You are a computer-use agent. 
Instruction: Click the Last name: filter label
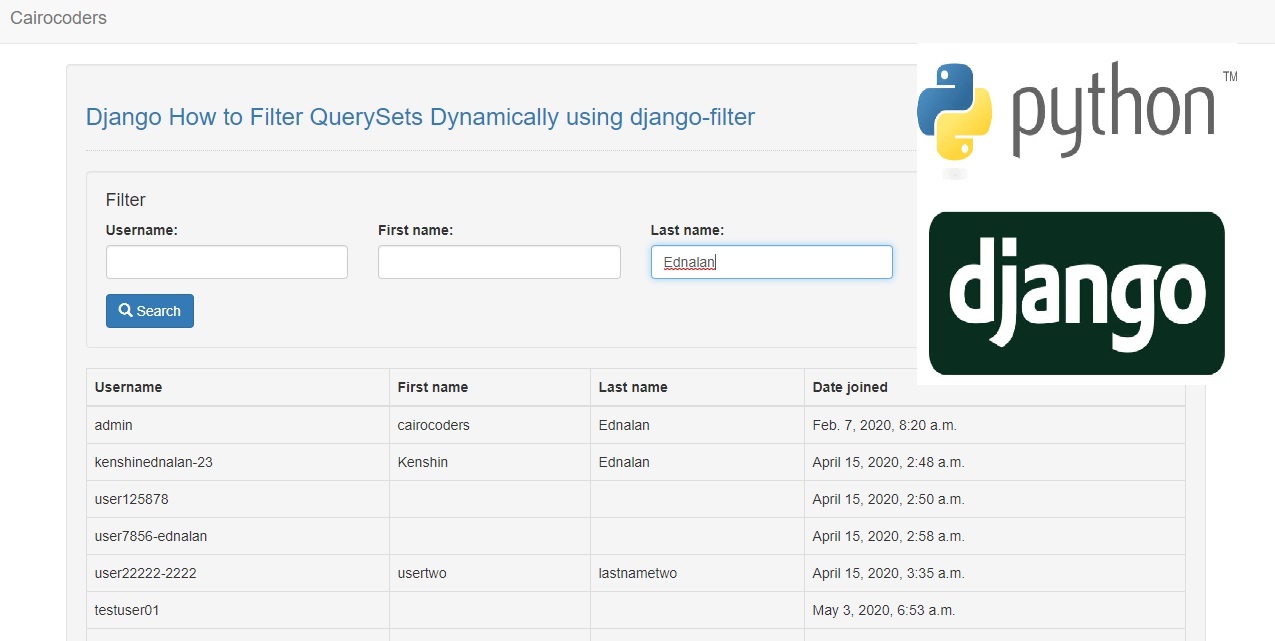pyautogui.click(x=688, y=230)
